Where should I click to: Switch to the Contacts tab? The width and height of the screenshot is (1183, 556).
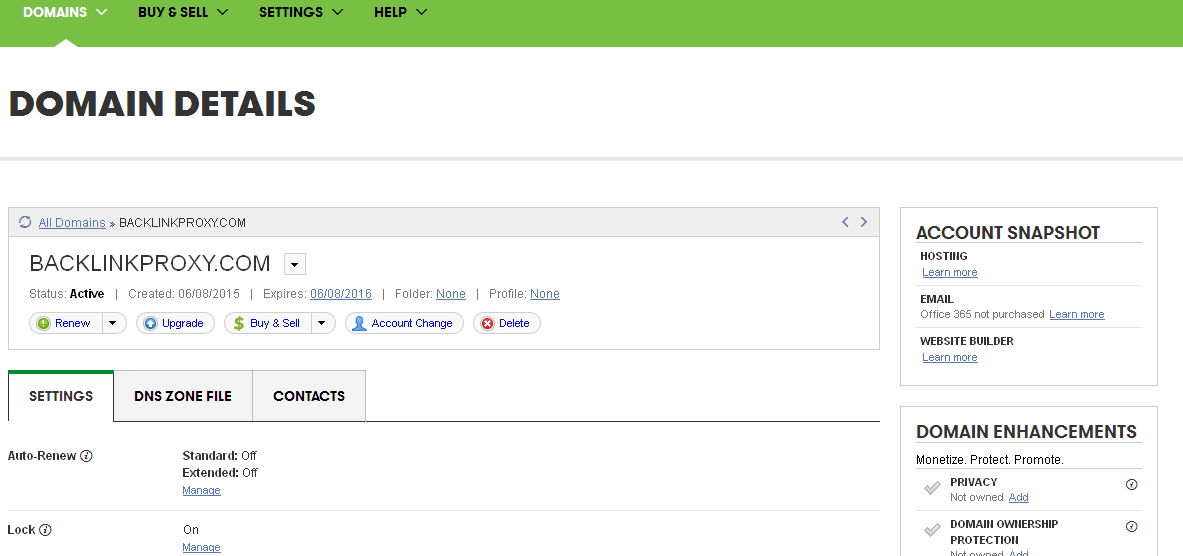pos(309,396)
